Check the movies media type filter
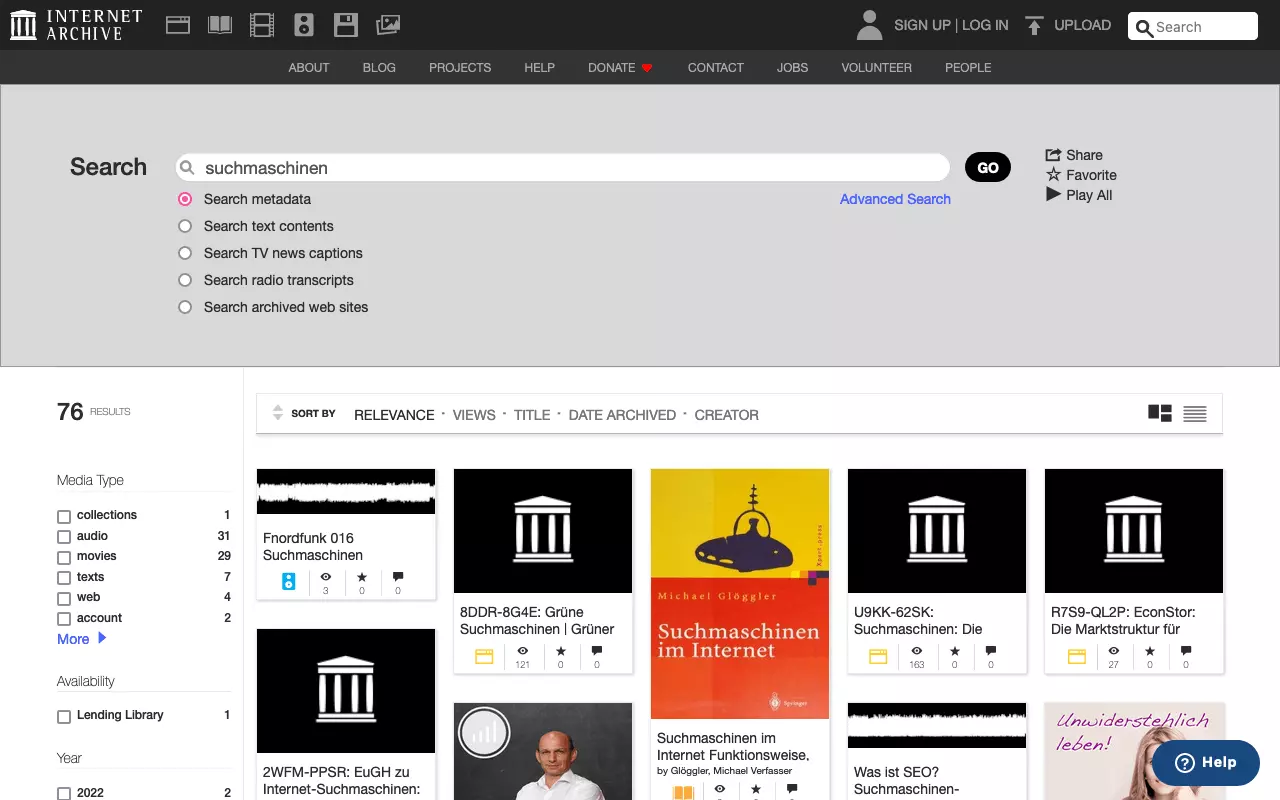This screenshot has width=1280, height=800. [x=64, y=557]
